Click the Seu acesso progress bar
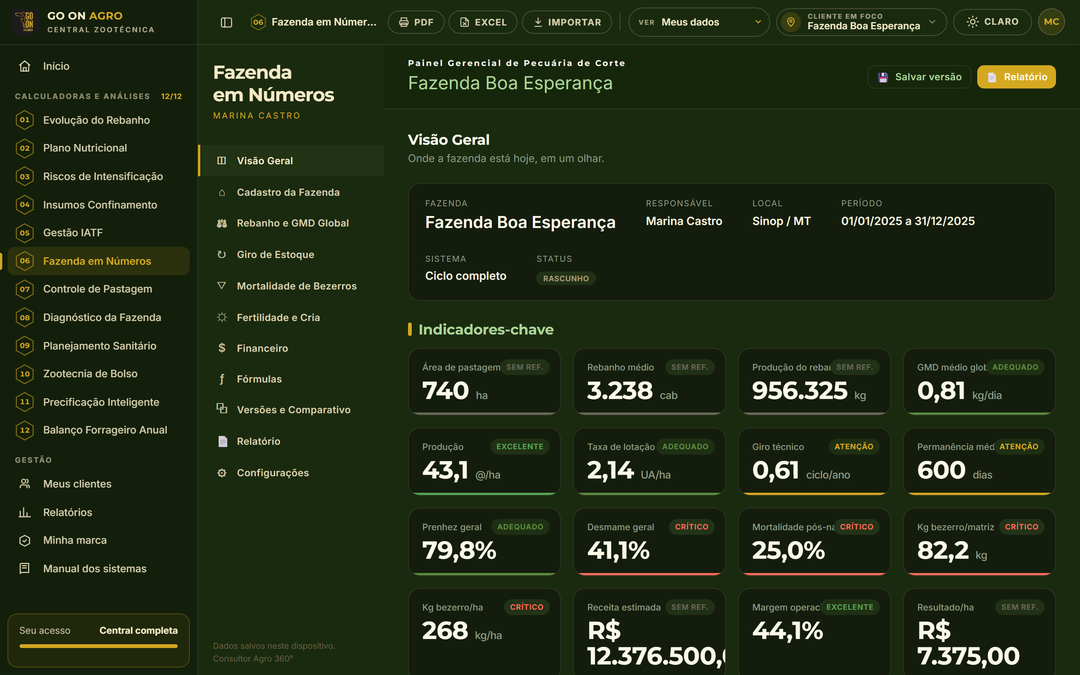The image size is (1080, 675). click(x=98, y=646)
